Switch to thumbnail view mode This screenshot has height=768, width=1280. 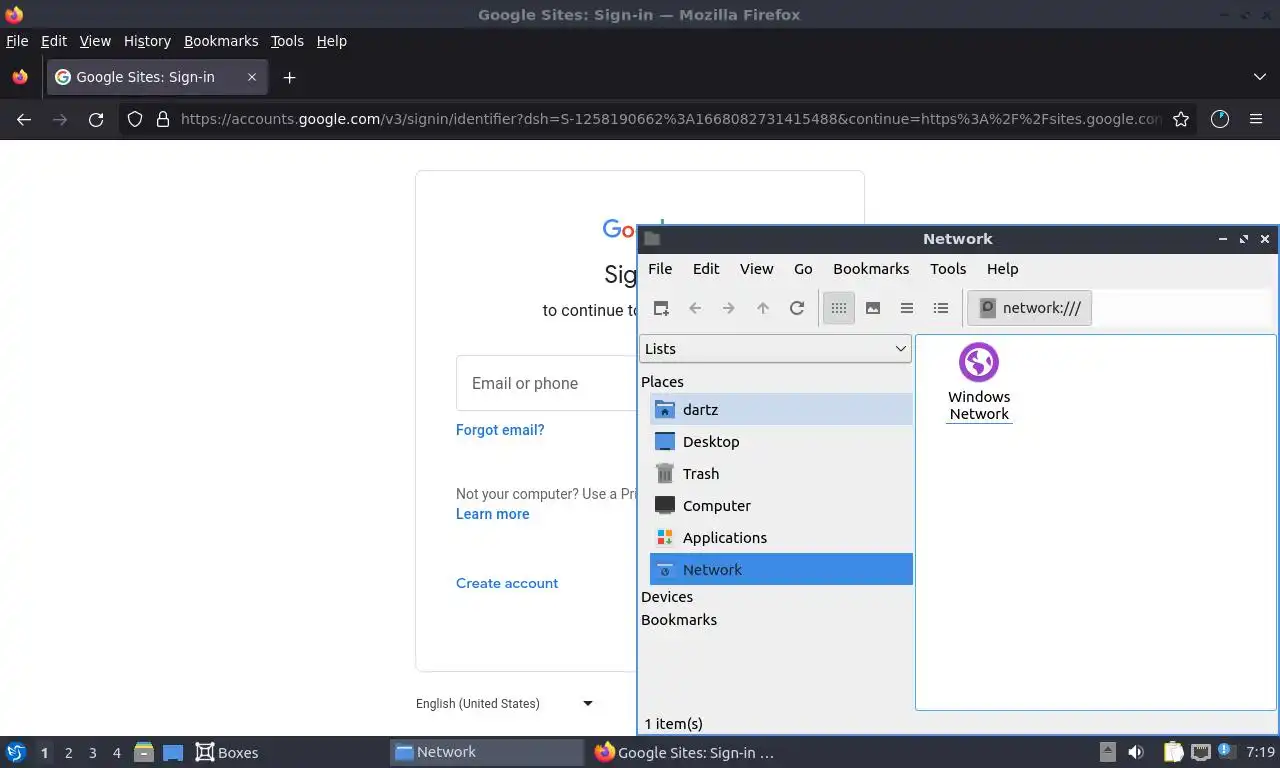point(873,308)
